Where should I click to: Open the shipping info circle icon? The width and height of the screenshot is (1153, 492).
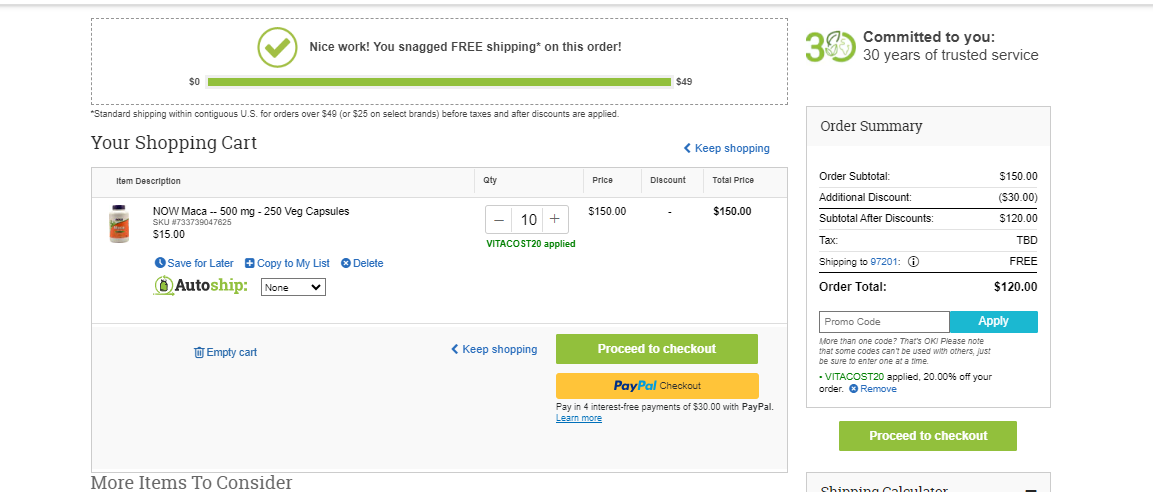coord(913,262)
